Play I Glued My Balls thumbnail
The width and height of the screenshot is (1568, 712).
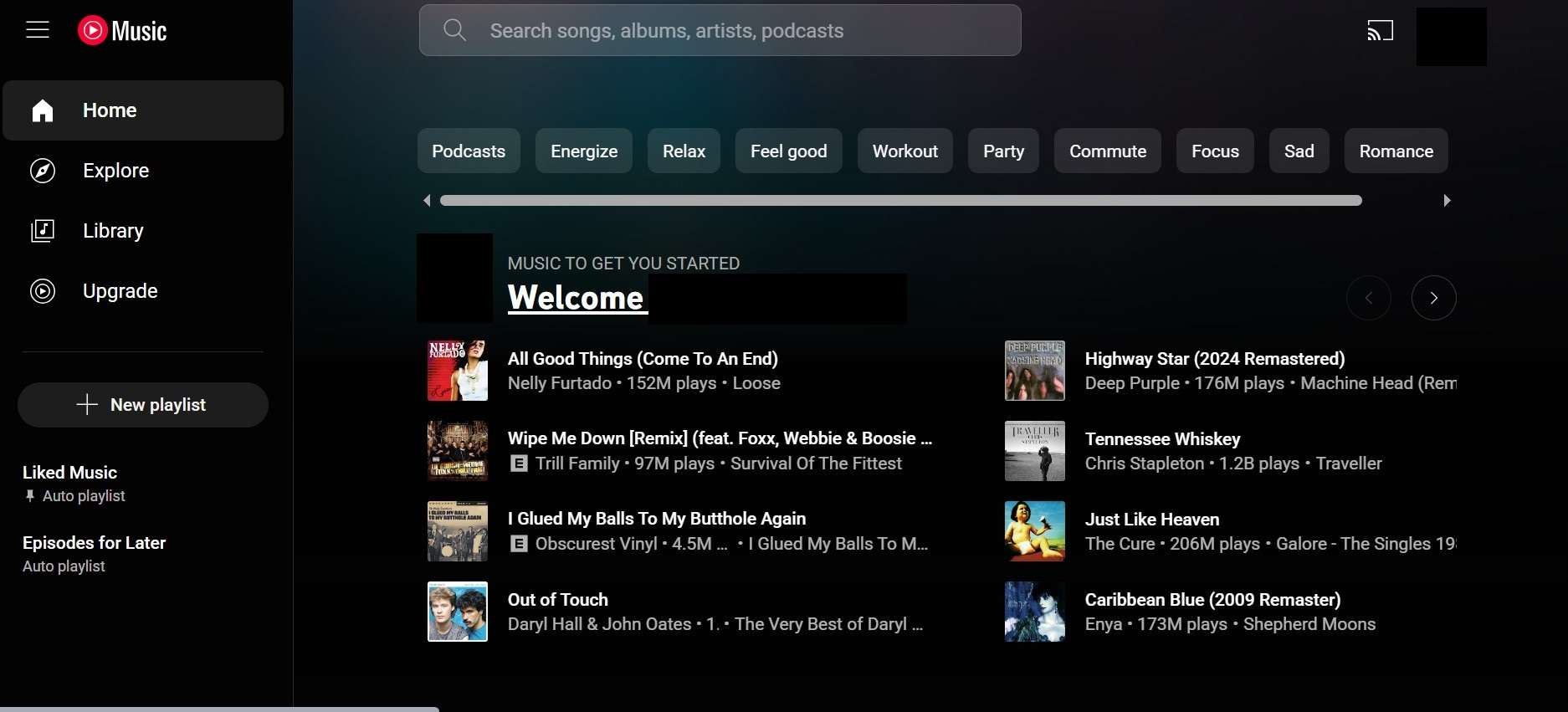(x=458, y=531)
